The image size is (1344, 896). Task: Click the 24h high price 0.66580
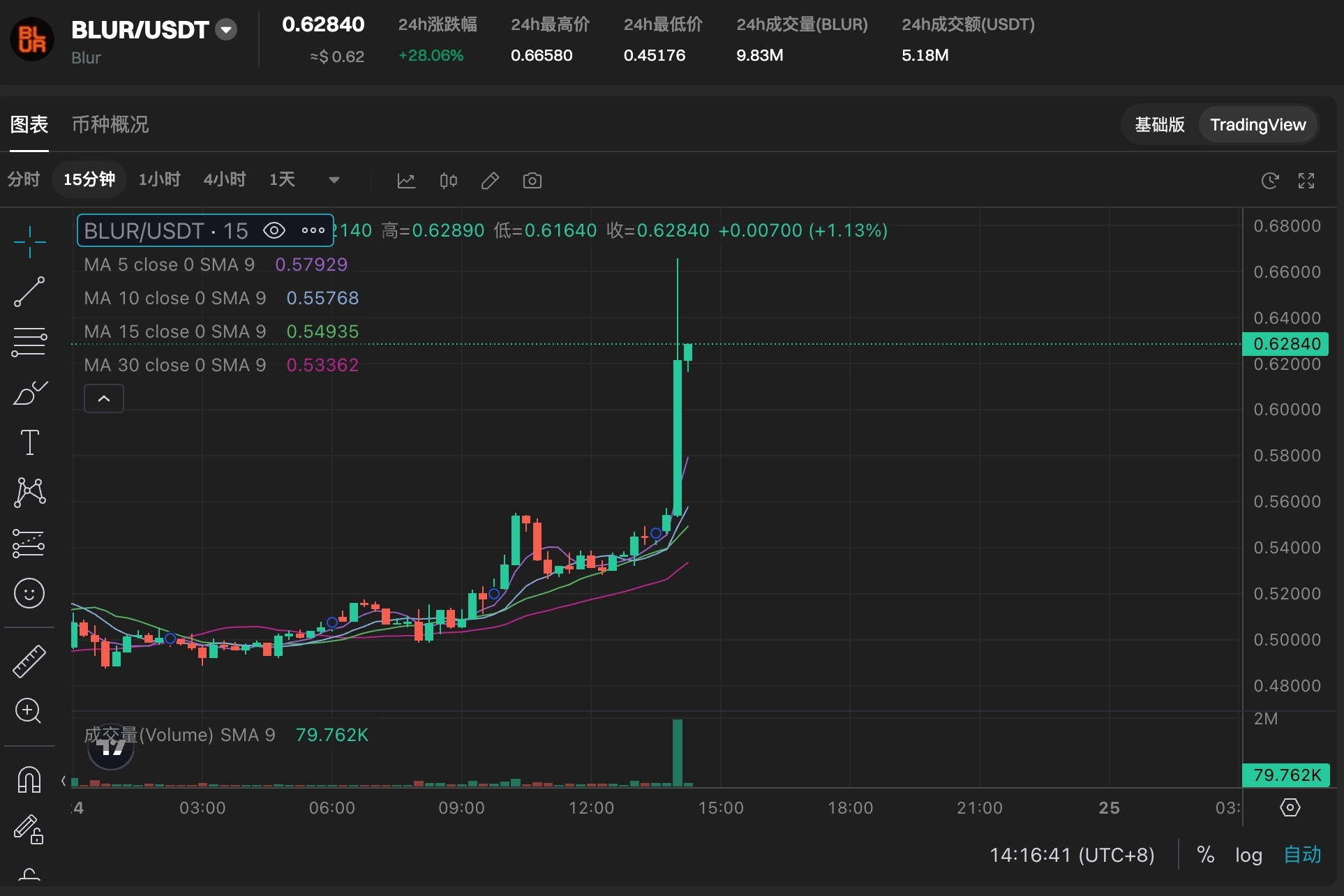point(542,55)
